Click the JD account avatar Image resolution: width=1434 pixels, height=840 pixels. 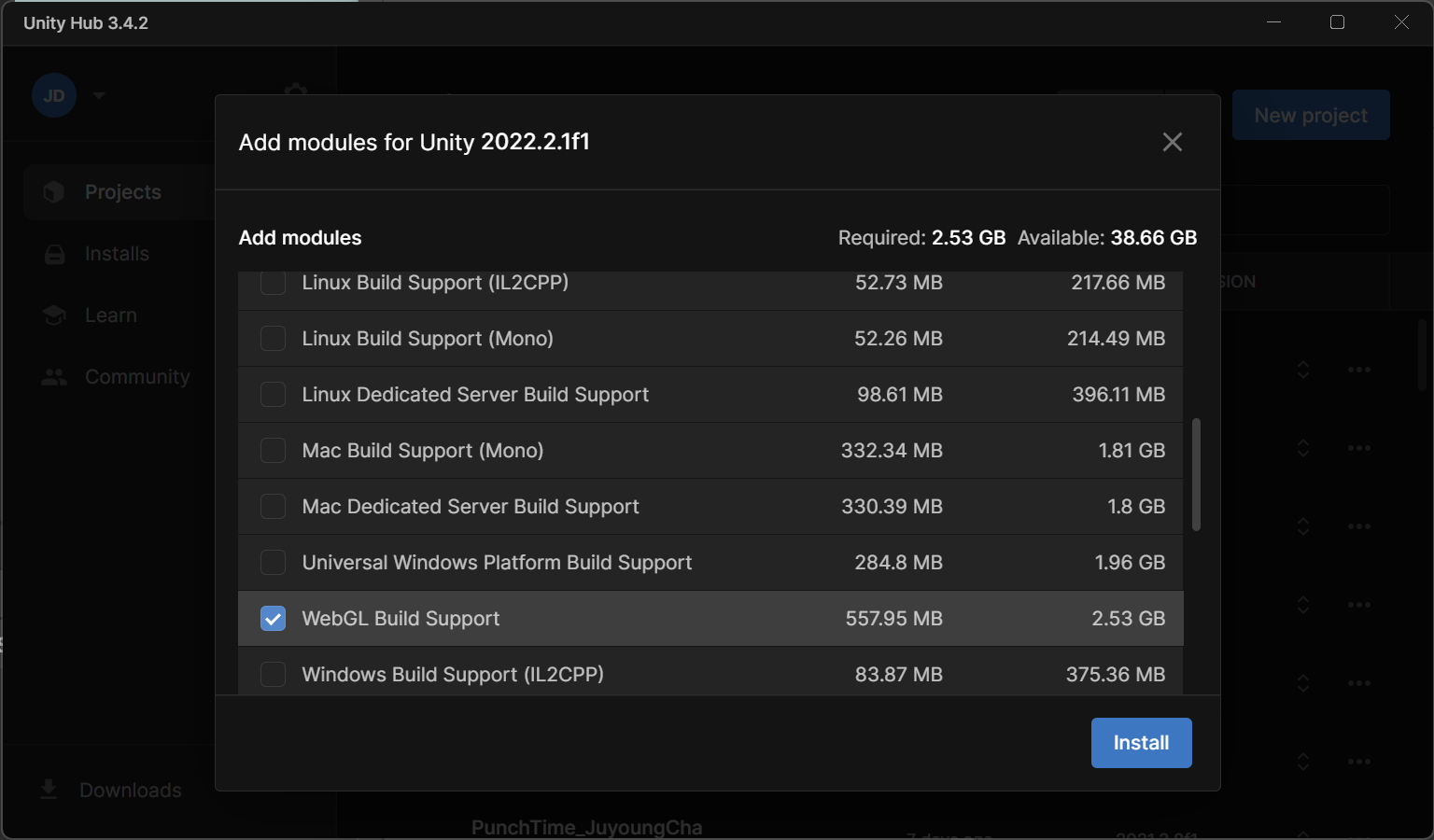[x=54, y=95]
